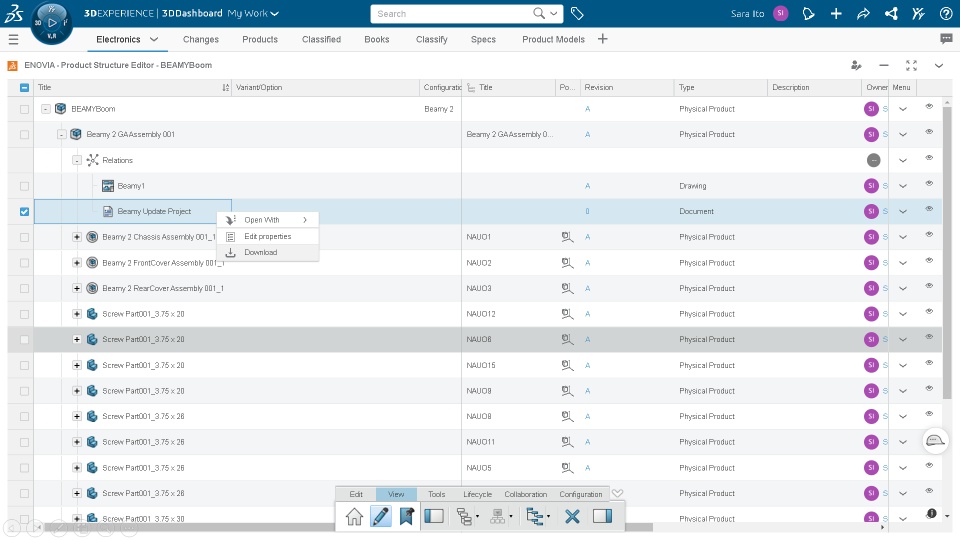Collapse the Relations node

tap(77, 160)
